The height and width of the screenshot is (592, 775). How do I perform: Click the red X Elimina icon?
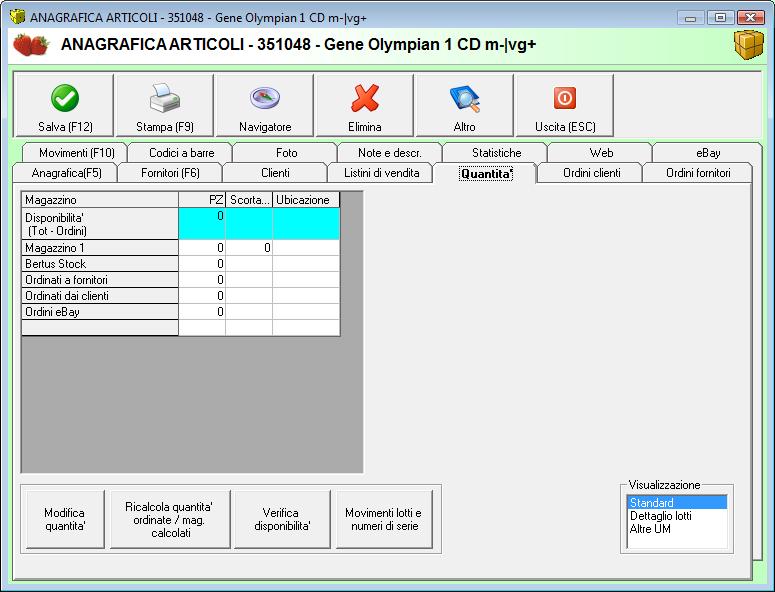tap(365, 98)
